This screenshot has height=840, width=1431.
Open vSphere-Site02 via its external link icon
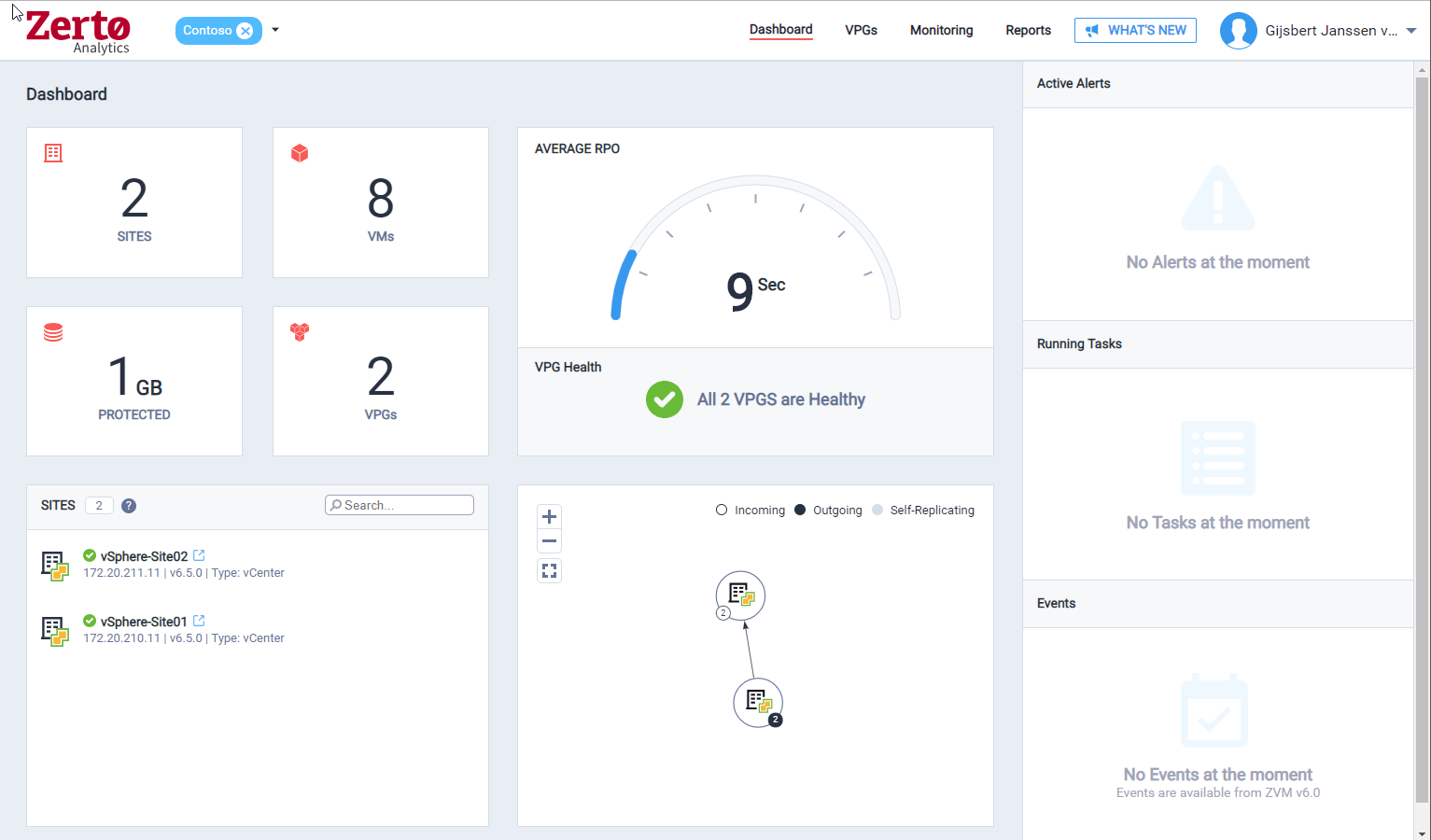click(x=199, y=554)
